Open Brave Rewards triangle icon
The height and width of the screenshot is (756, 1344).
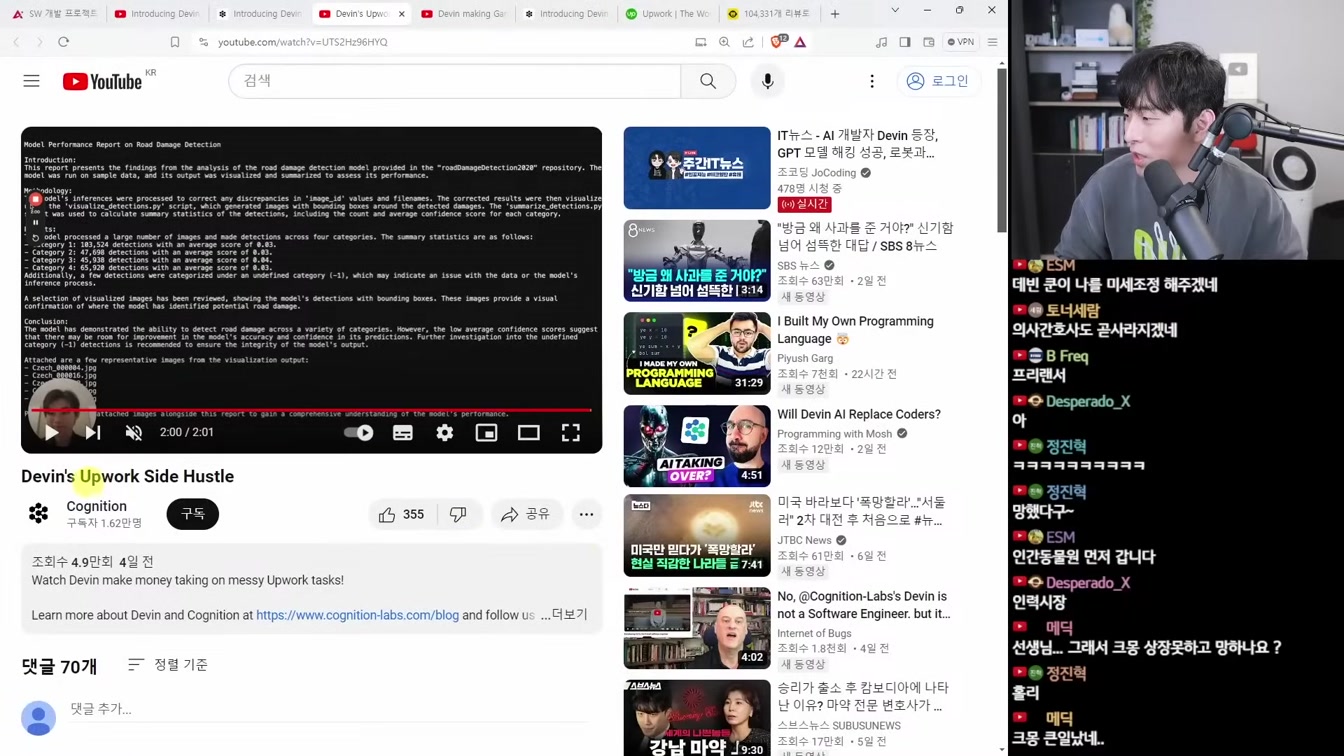pyautogui.click(x=800, y=42)
